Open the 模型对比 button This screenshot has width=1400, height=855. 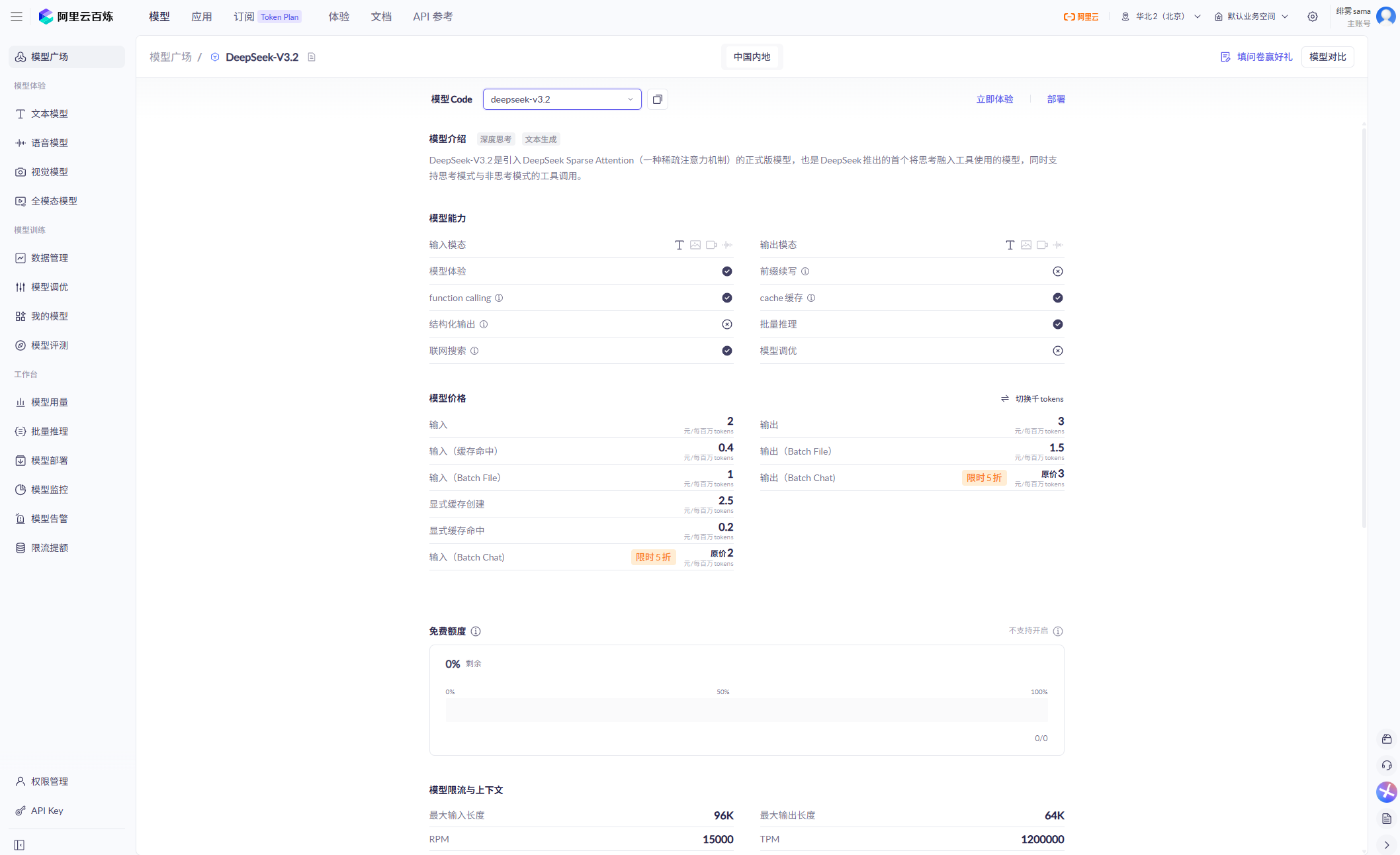point(1327,57)
